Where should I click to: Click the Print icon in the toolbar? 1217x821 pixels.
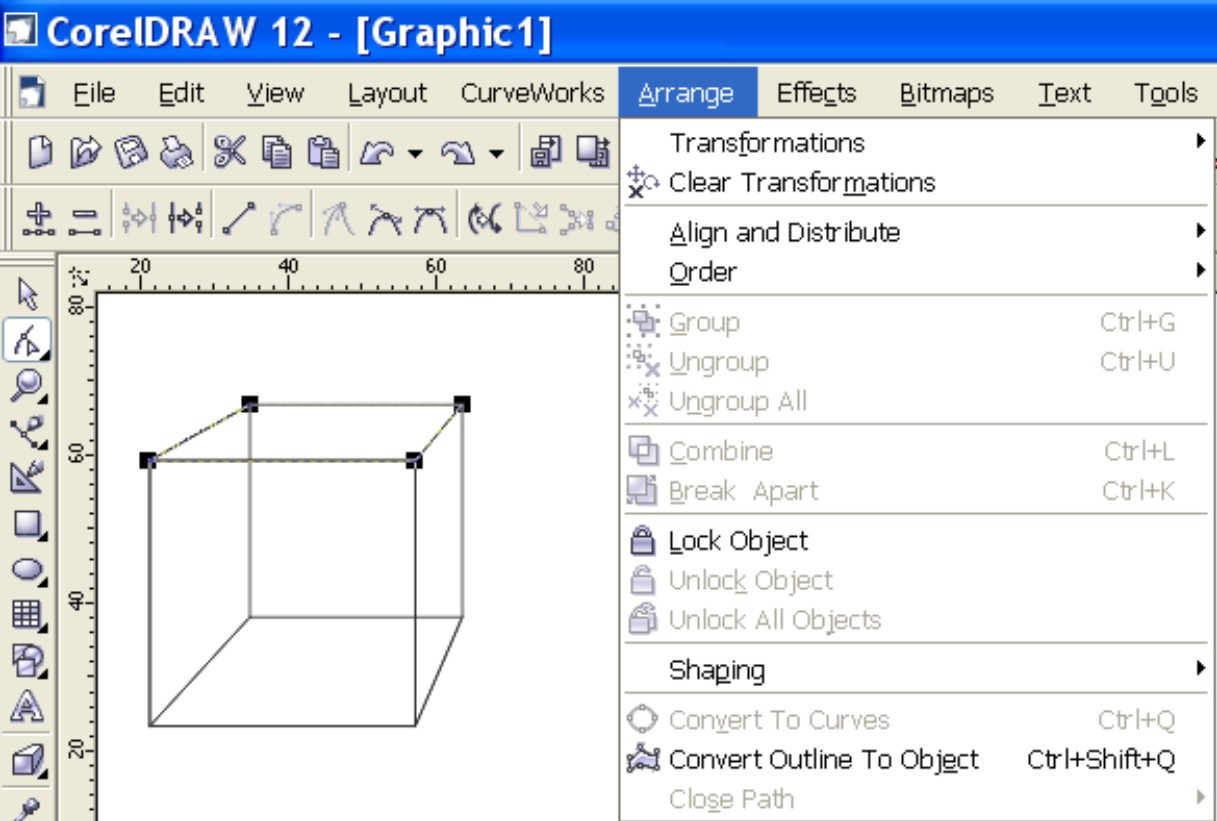177,153
